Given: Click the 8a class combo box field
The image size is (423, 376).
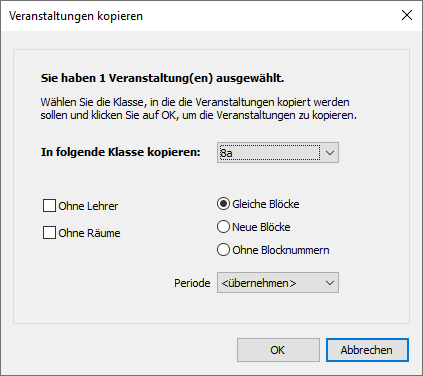Looking at the screenshot, I should [x=278, y=153].
